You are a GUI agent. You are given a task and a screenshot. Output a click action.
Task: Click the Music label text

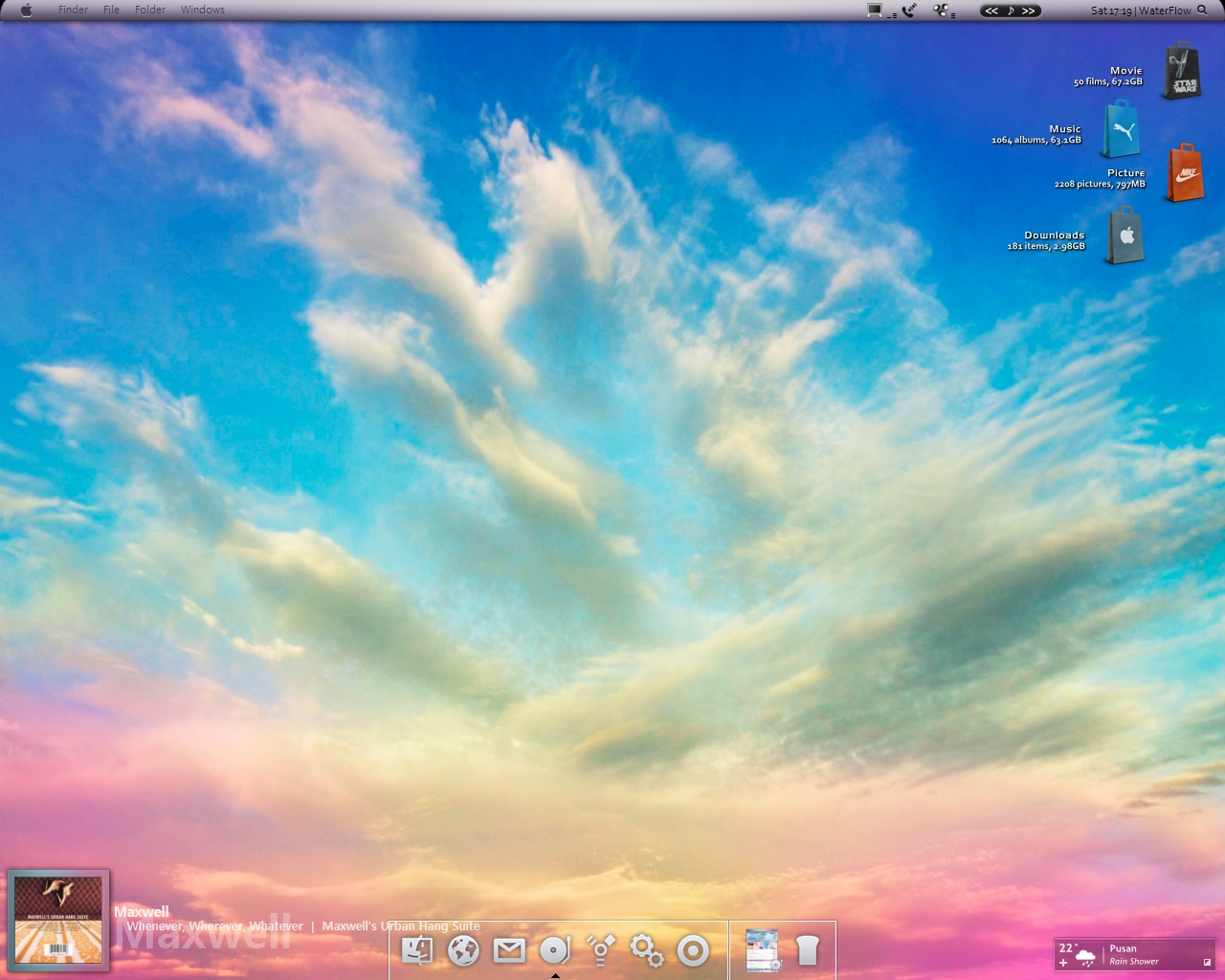[1065, 129]
